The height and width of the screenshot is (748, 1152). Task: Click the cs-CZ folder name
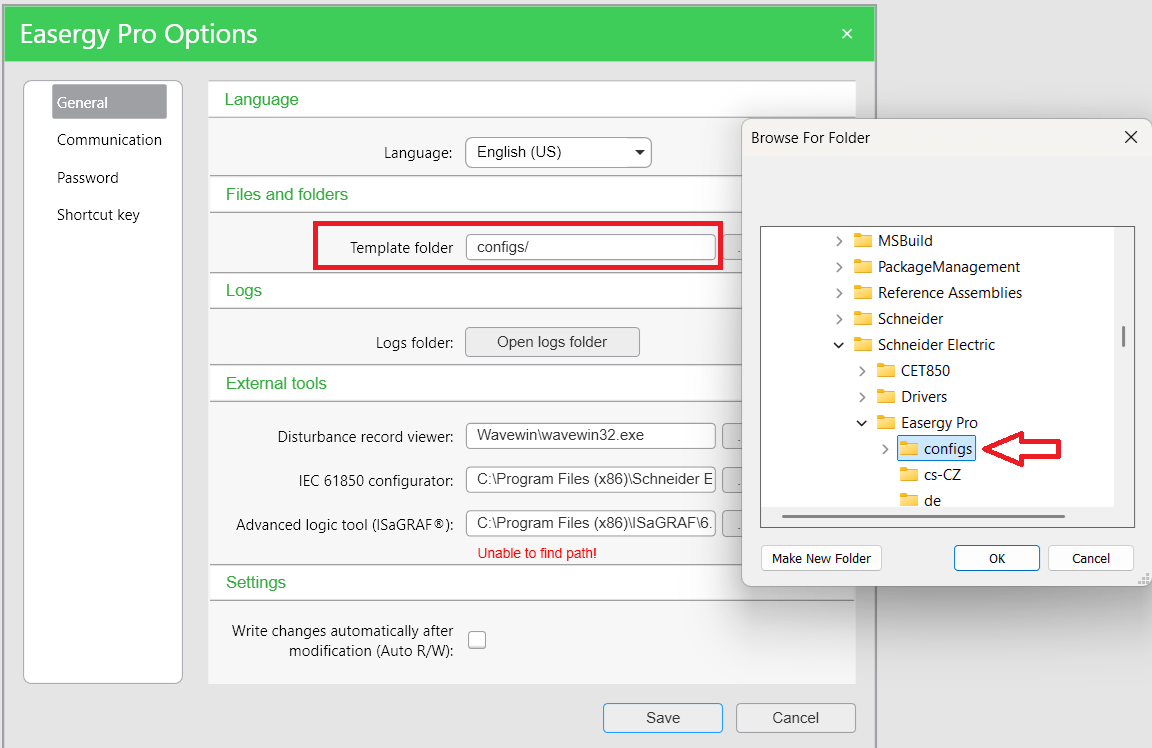click(x=943, y=475)
